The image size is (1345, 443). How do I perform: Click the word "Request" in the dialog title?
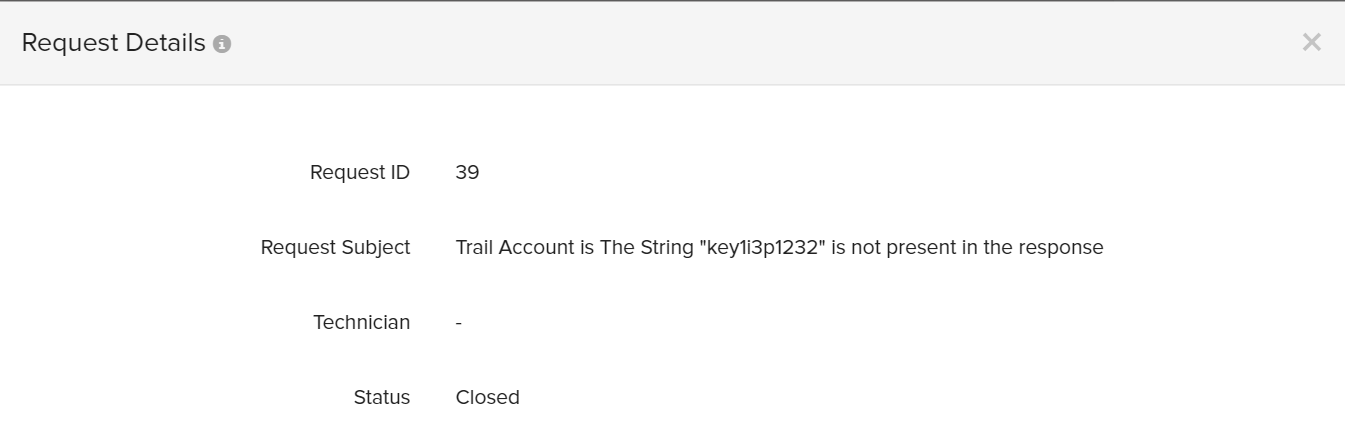click(64, 43)
